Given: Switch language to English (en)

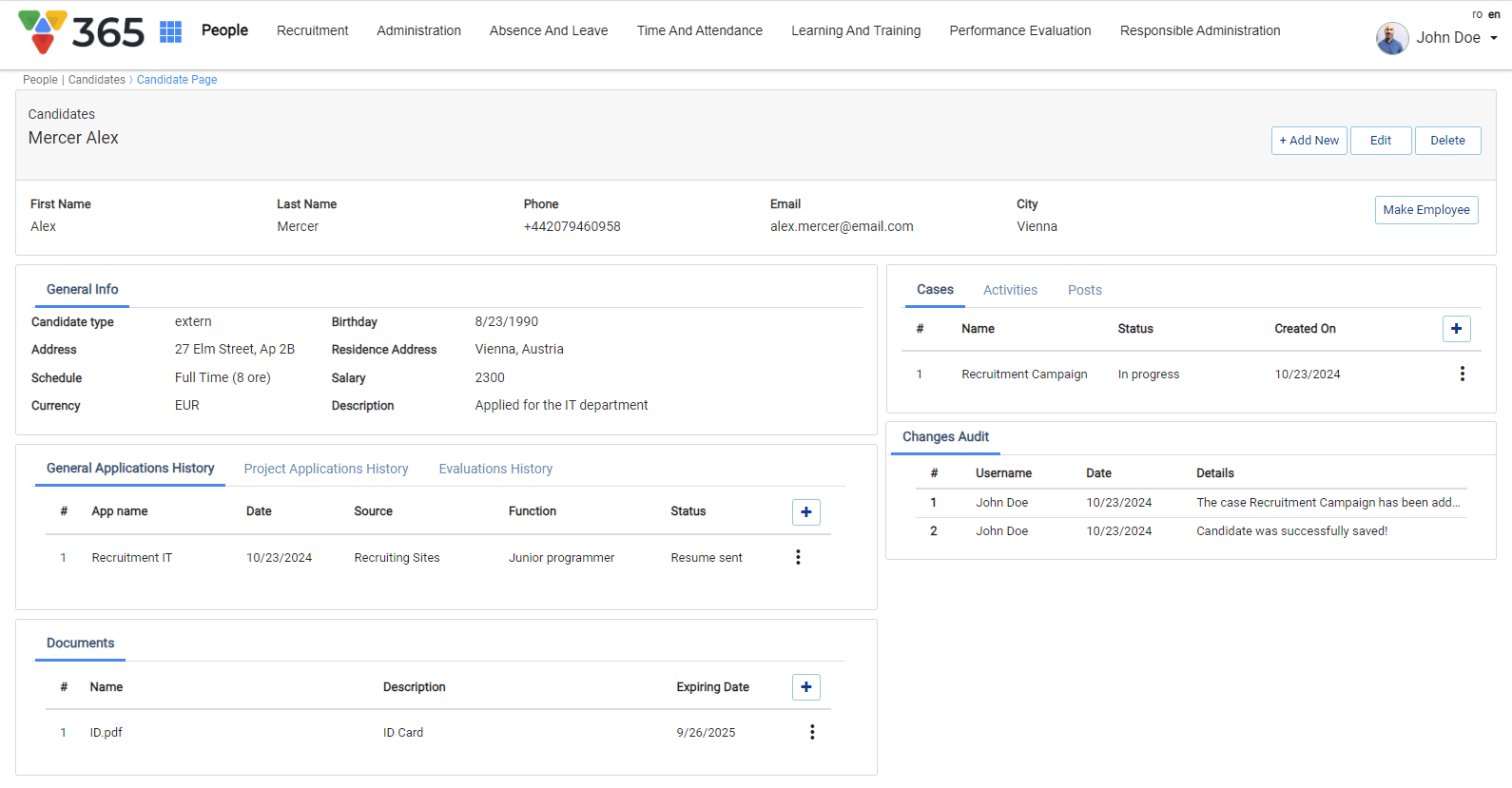Looking at the screenshot, I should 1494,14.
